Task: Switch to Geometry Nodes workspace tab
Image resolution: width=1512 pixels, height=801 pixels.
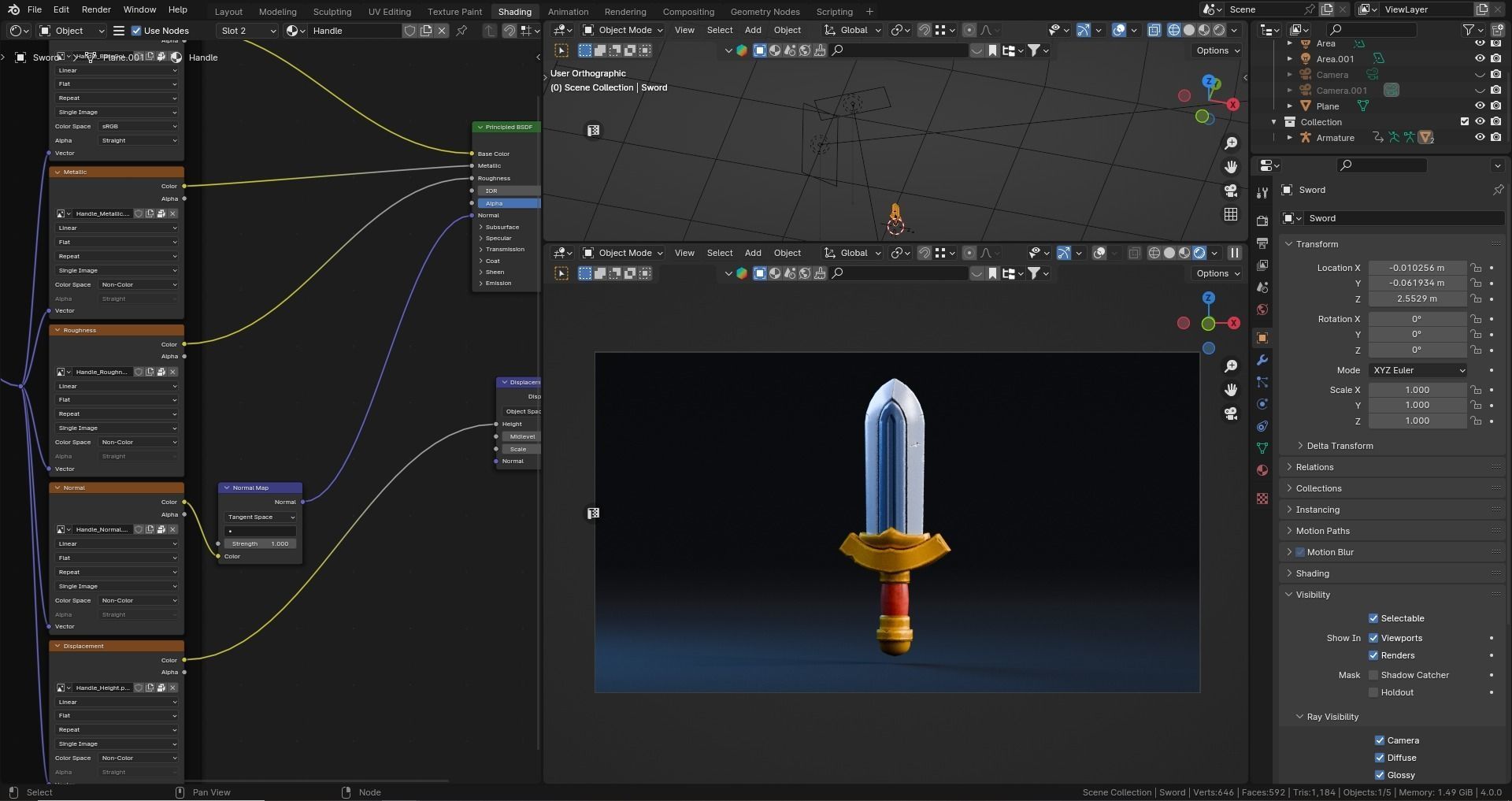Action: pos(765,12)
